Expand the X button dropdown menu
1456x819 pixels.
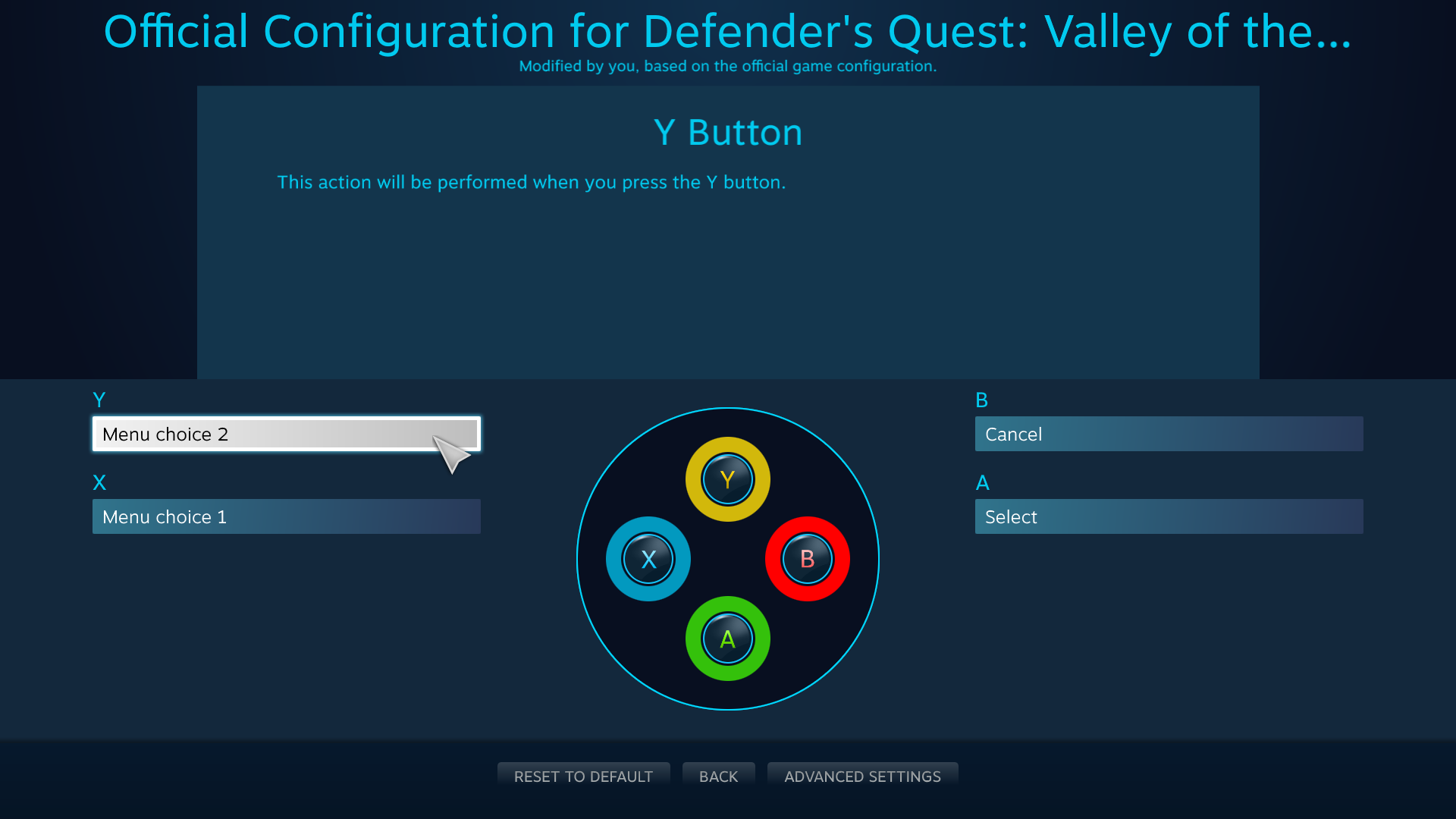tap(287, 516)
